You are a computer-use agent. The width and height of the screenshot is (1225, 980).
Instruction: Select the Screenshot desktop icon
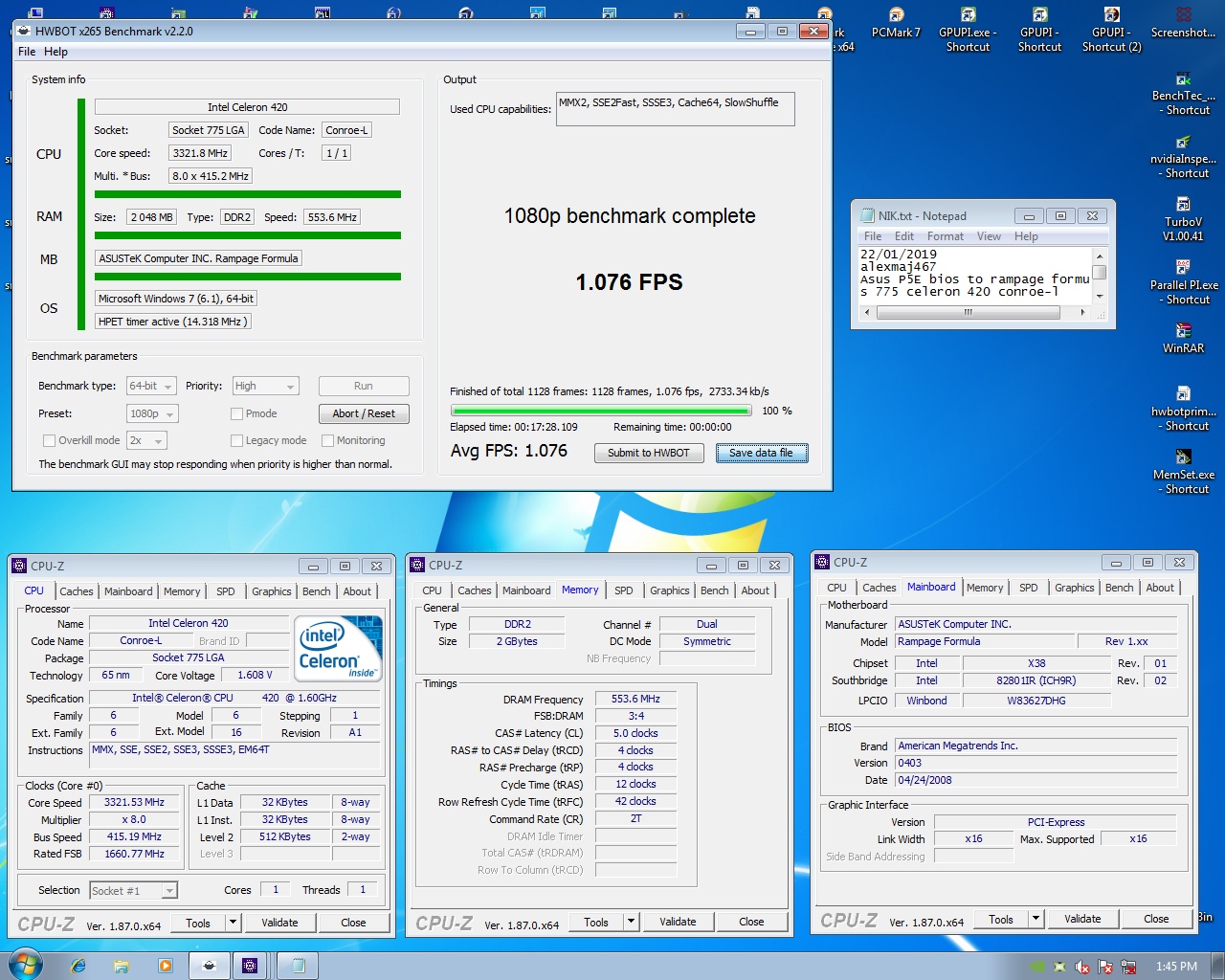pos(1183,23)
